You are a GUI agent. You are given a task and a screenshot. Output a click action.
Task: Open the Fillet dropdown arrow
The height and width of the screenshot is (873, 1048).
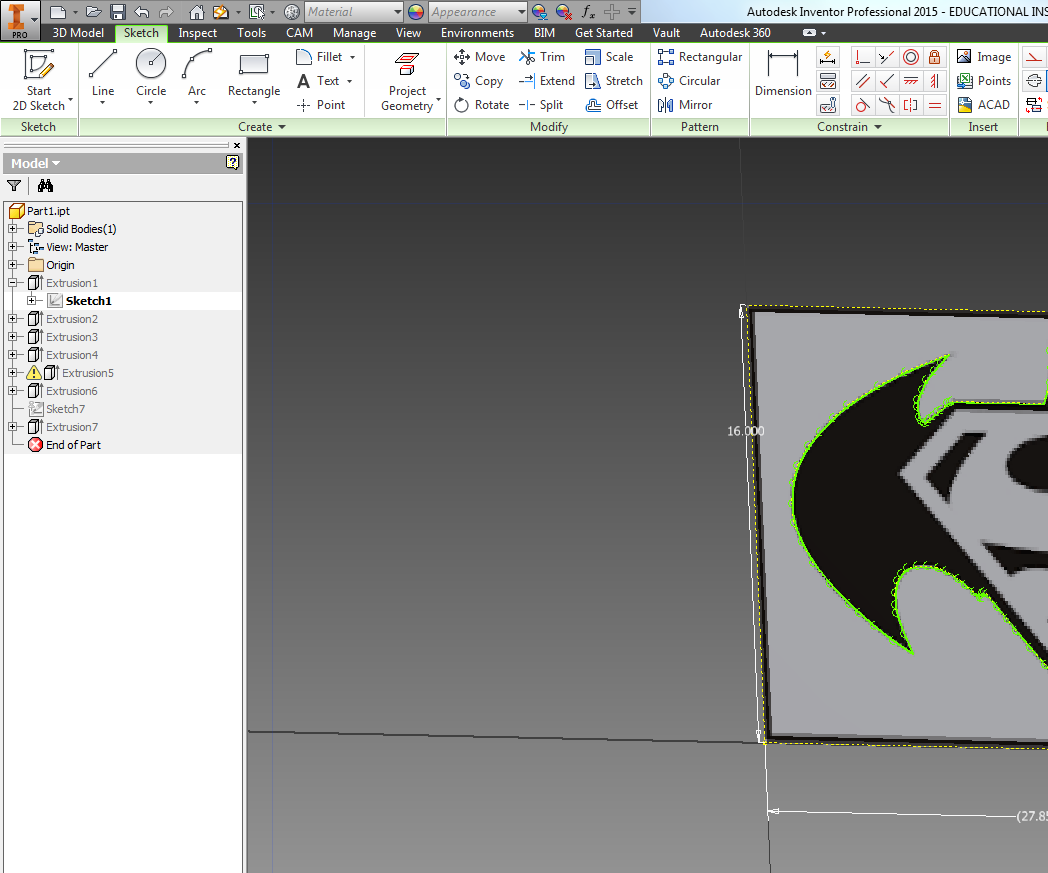click(353, 57)
